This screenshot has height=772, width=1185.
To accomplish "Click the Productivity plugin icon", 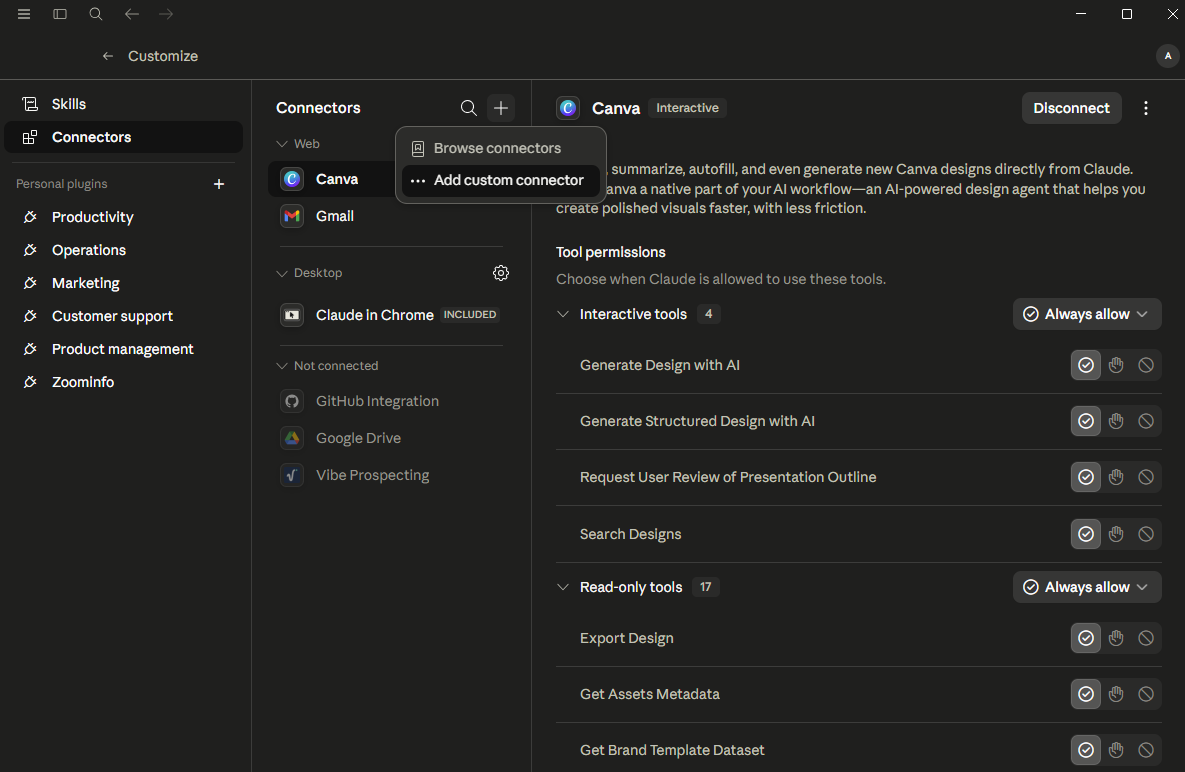I will tap(30, 218).
